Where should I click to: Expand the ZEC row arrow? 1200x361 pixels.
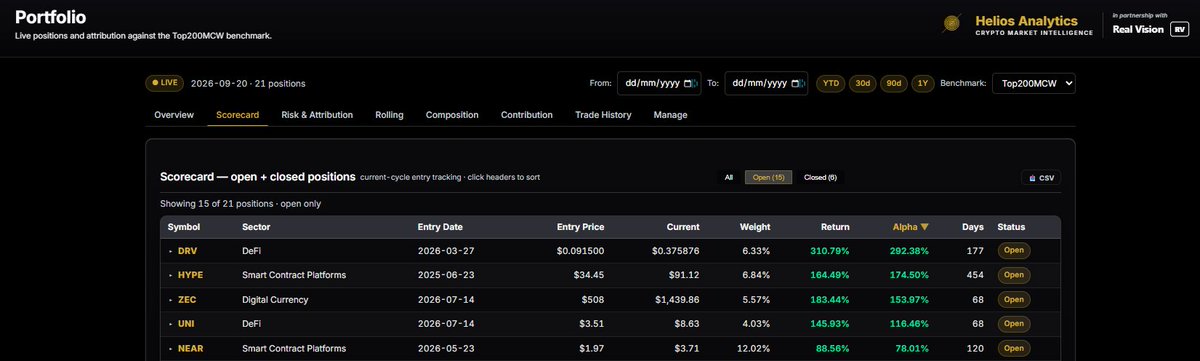[170, 299]
